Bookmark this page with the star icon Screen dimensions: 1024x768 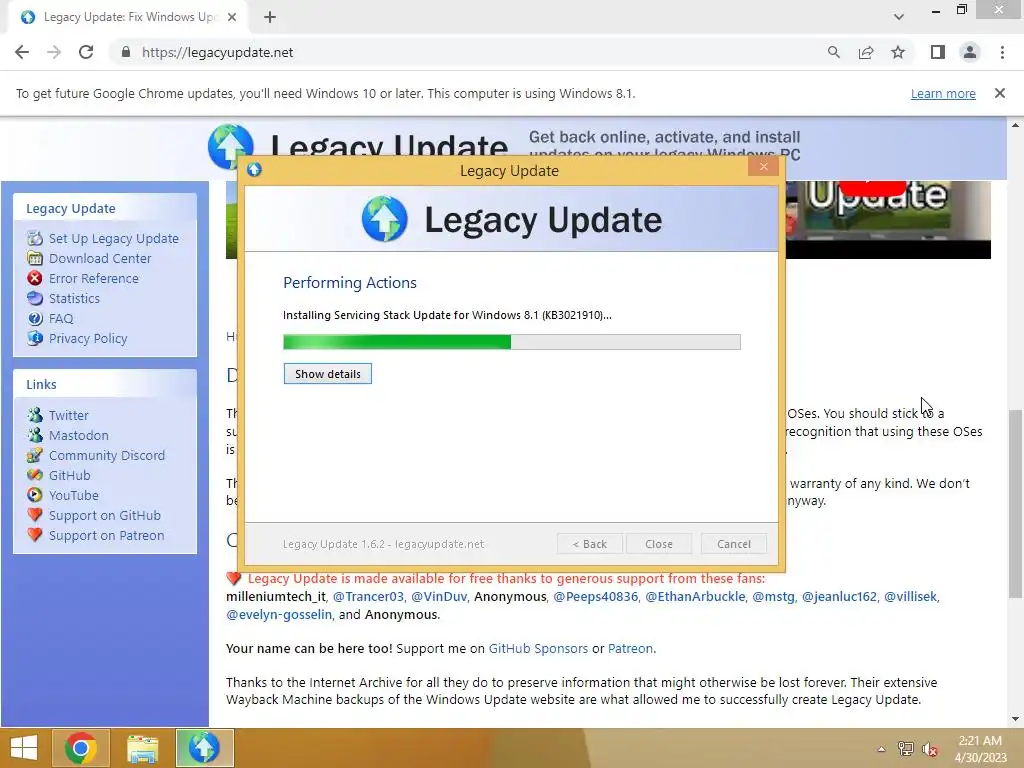898,52
